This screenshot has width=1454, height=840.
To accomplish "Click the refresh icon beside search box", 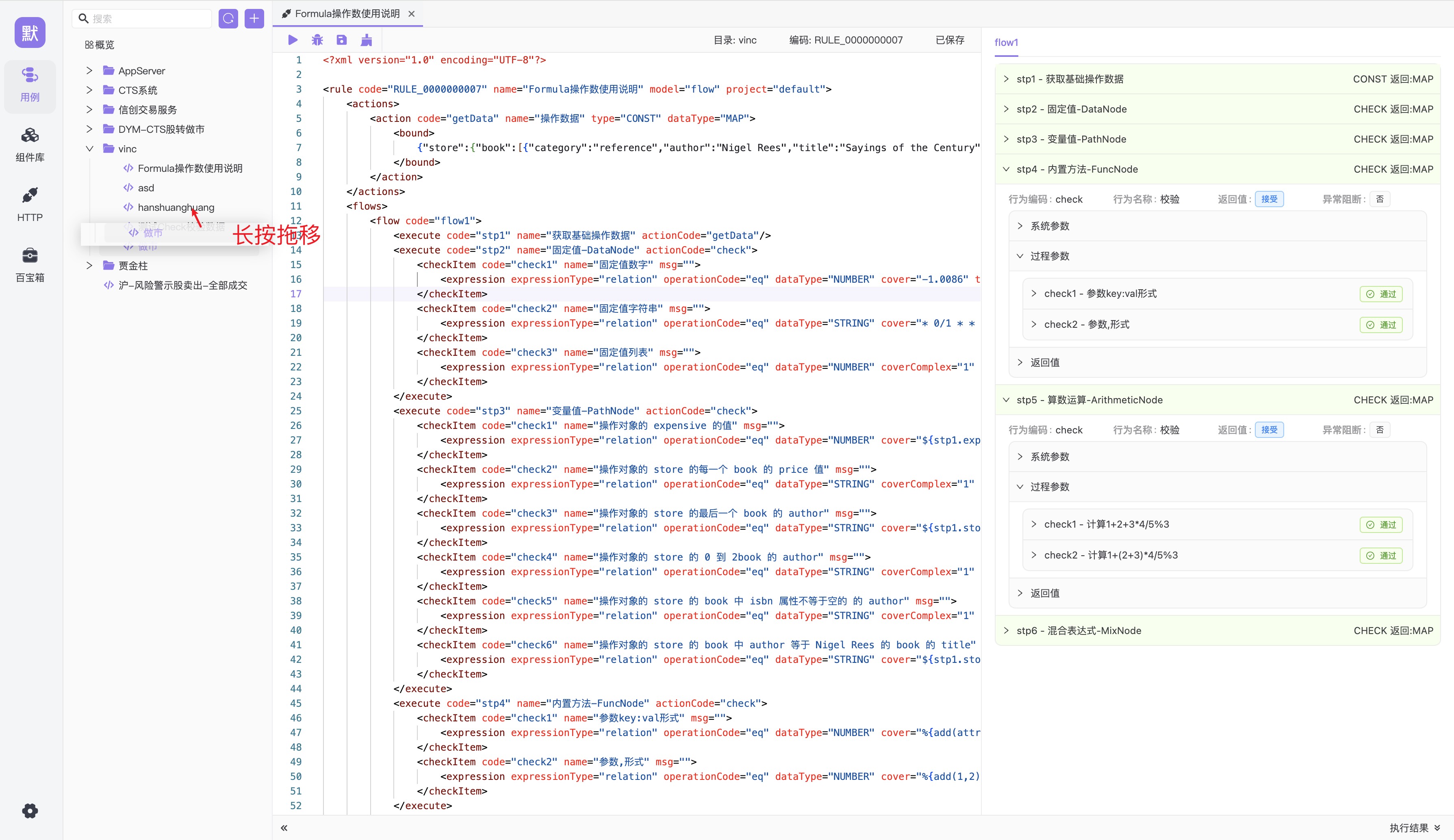I will 228,18.
